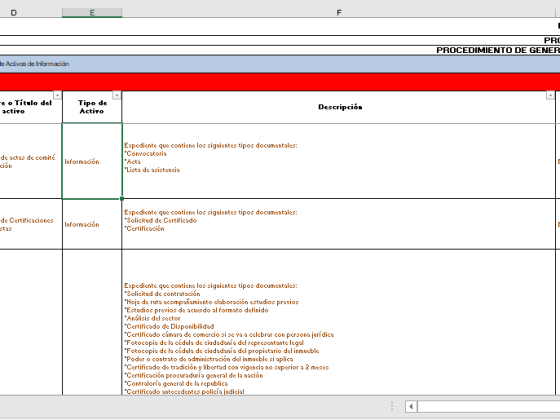Image resolution: width=560 pixels, height=420 pixels.
Task: Select the Tipo de Activo header cell
Action: [x=92, y=107]
